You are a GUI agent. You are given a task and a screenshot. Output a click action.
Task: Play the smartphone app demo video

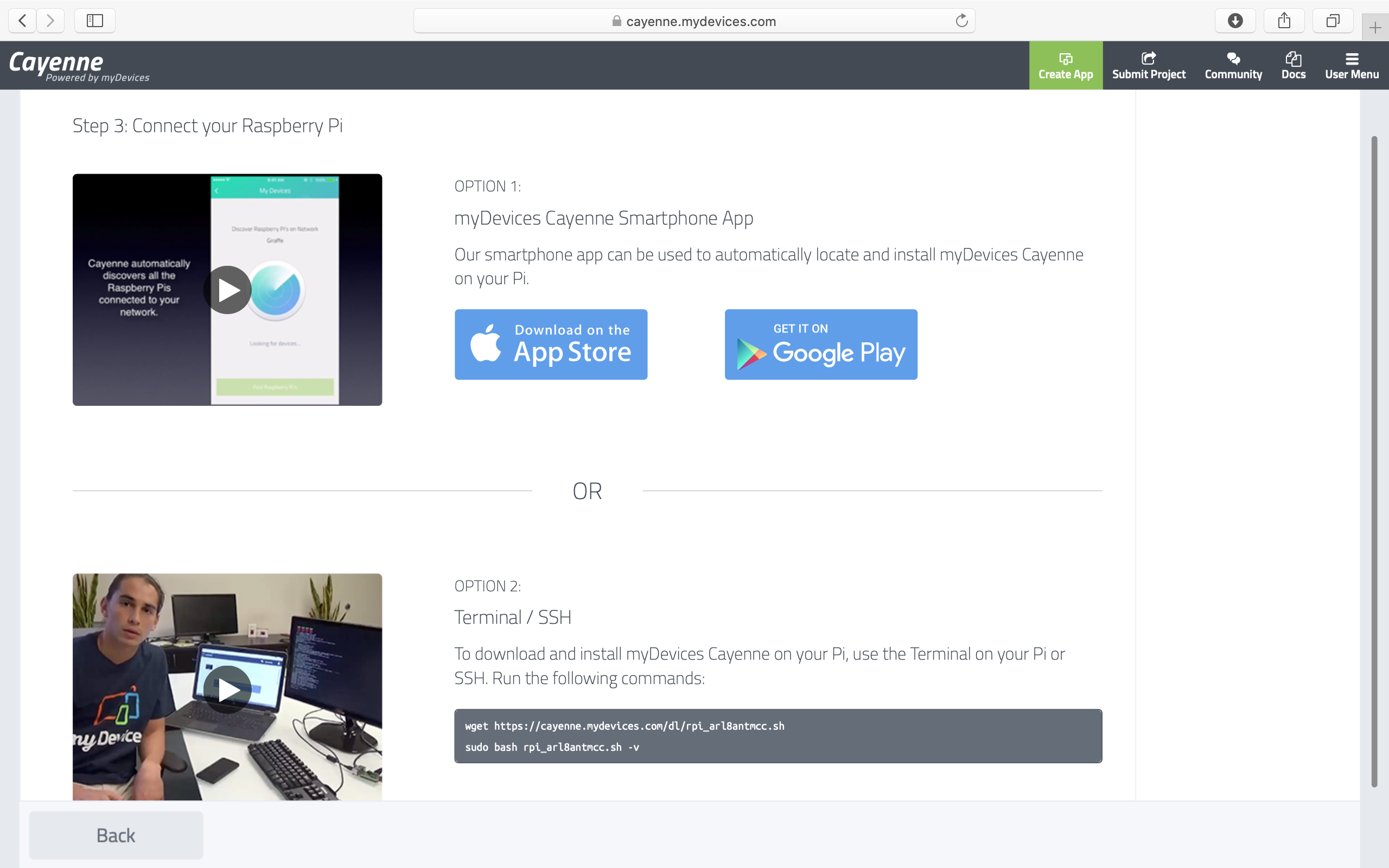point(227,290)
